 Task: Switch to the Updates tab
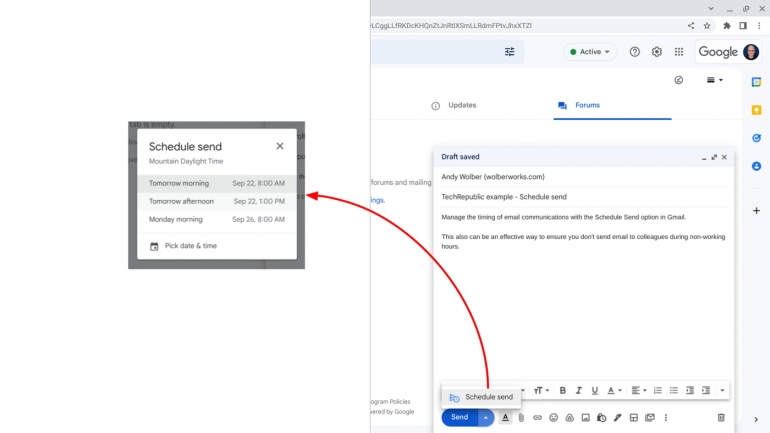click(454, 105)
